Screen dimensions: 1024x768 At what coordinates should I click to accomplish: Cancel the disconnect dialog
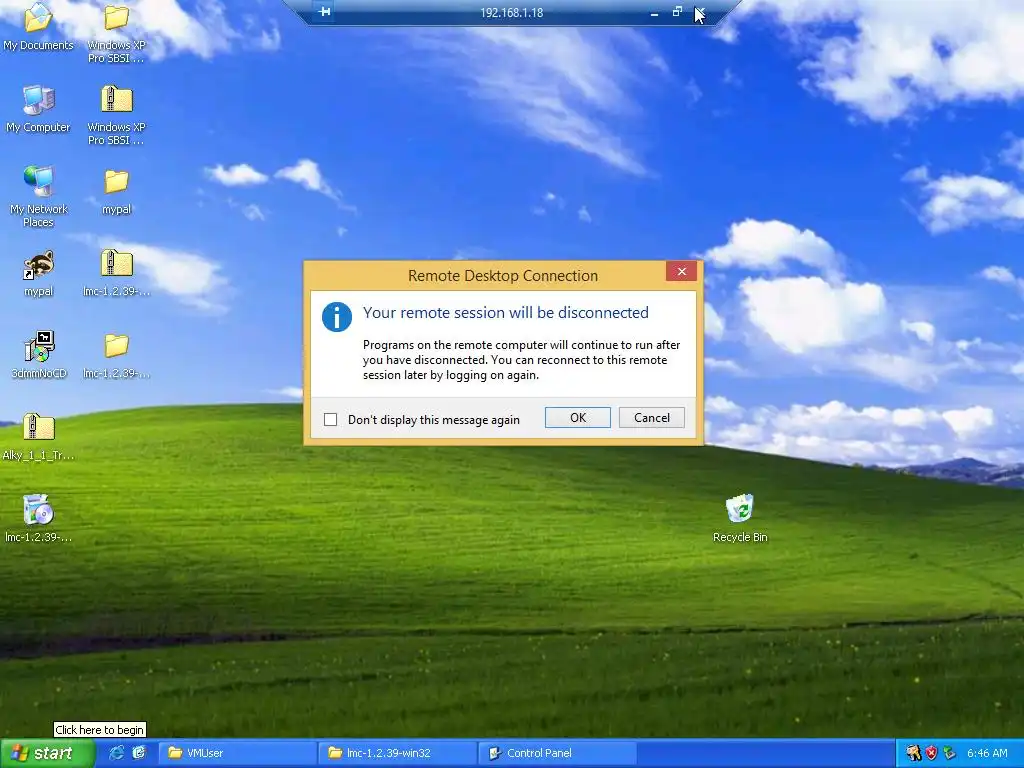pyautogui.click(x=652, y=418)
